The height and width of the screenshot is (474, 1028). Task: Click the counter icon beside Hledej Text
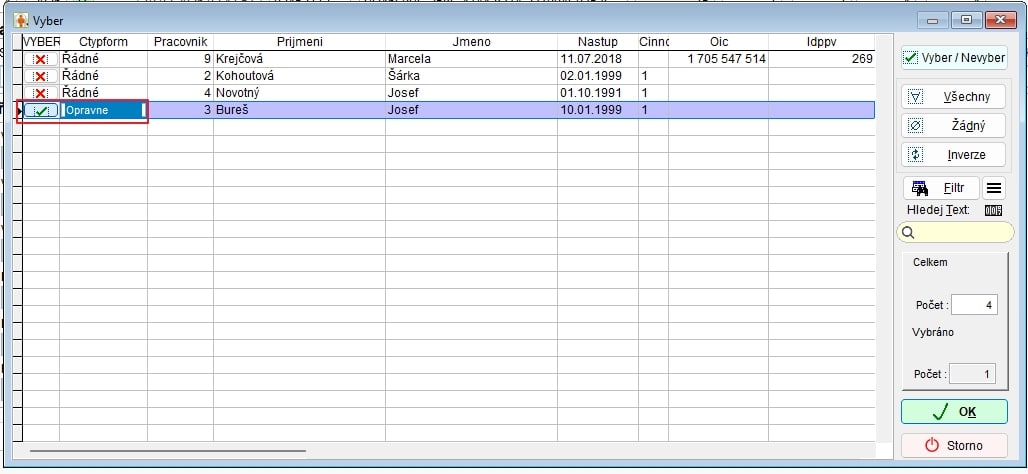point(993,210)
